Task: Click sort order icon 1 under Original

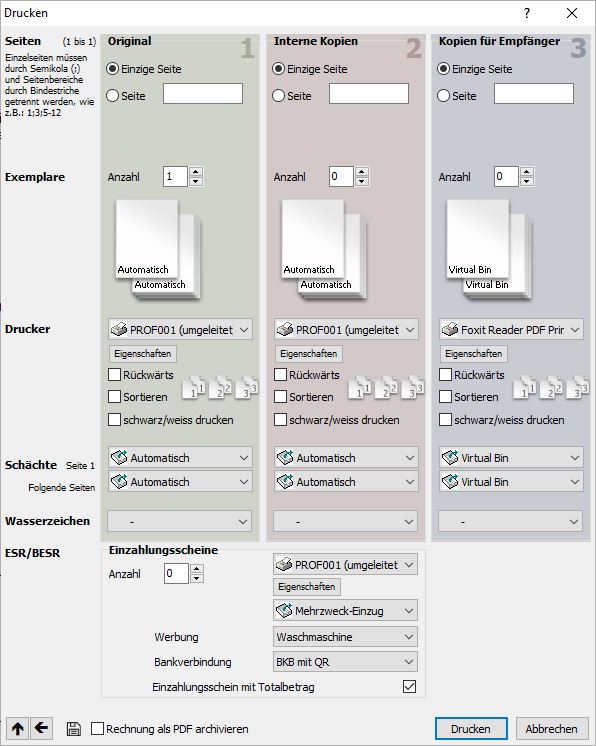Action: point(194,387)
